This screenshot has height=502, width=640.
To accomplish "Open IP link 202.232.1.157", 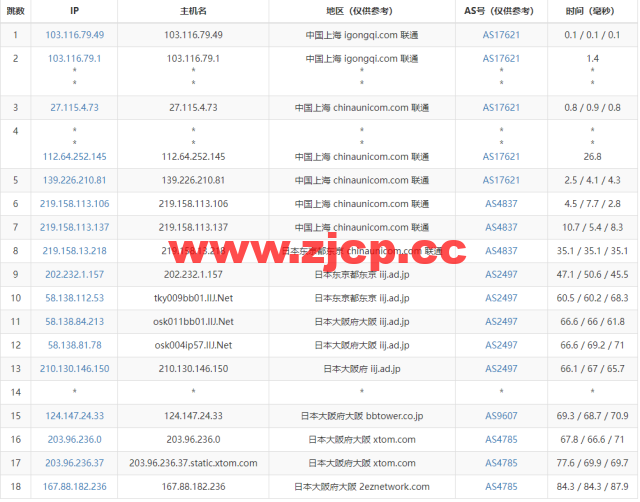I will [x=75, y=275].
